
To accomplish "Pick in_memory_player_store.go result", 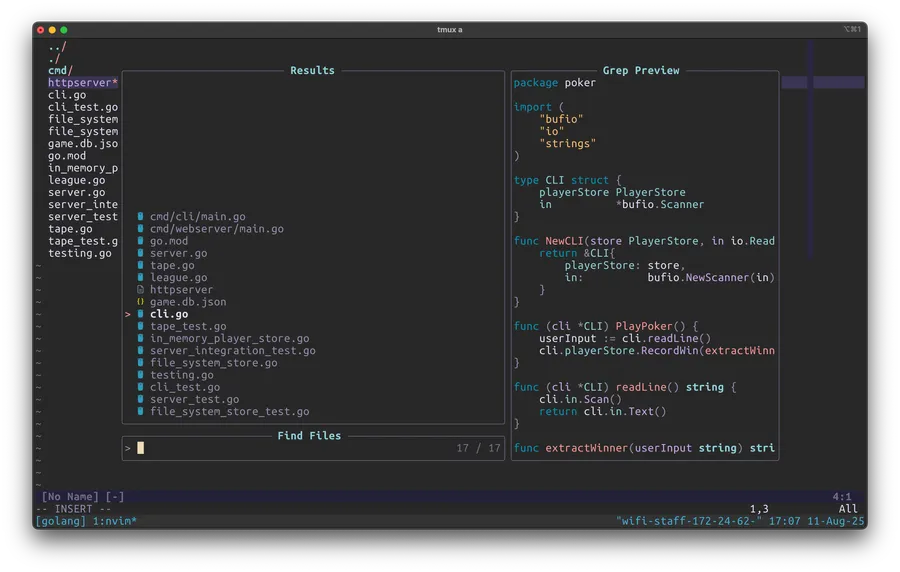I will pos(230,338).
